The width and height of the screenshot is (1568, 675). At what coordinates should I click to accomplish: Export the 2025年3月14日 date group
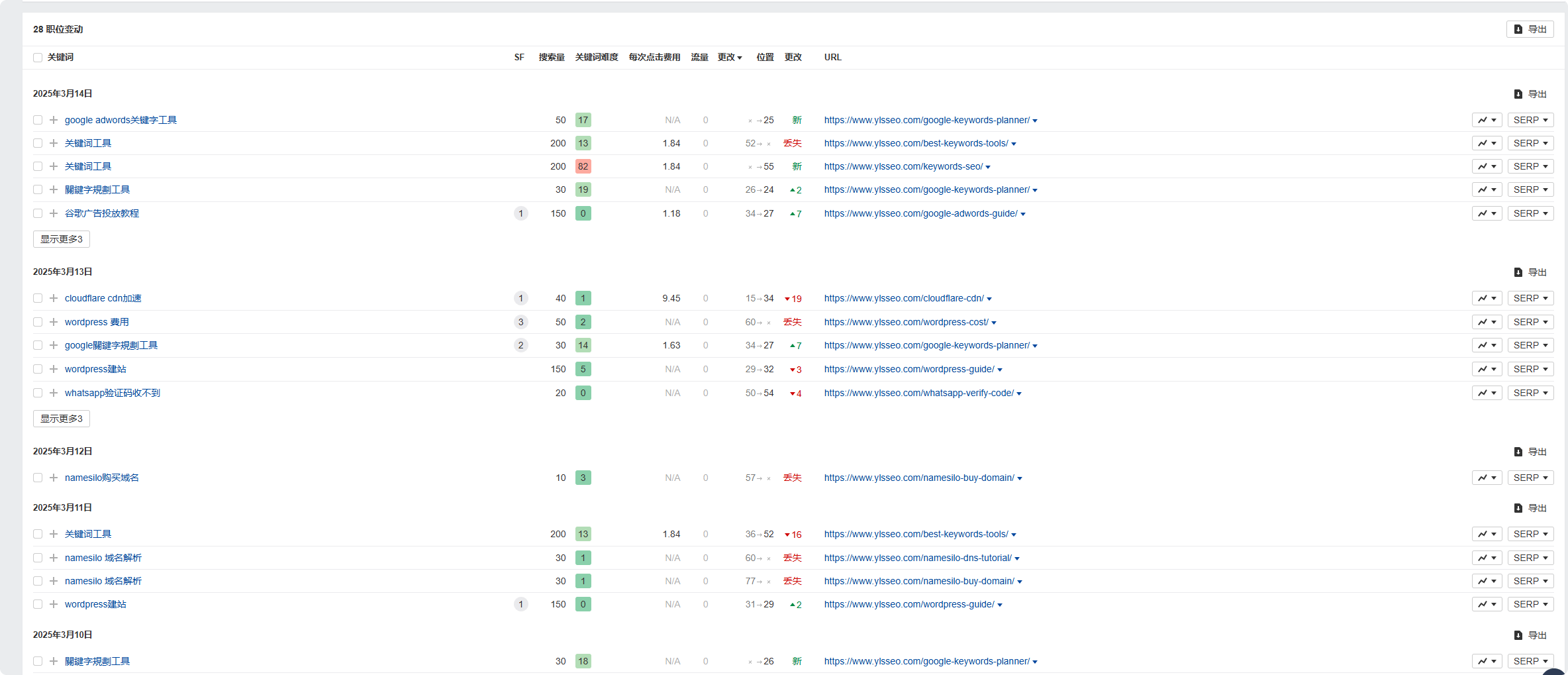pos(1530,93)
